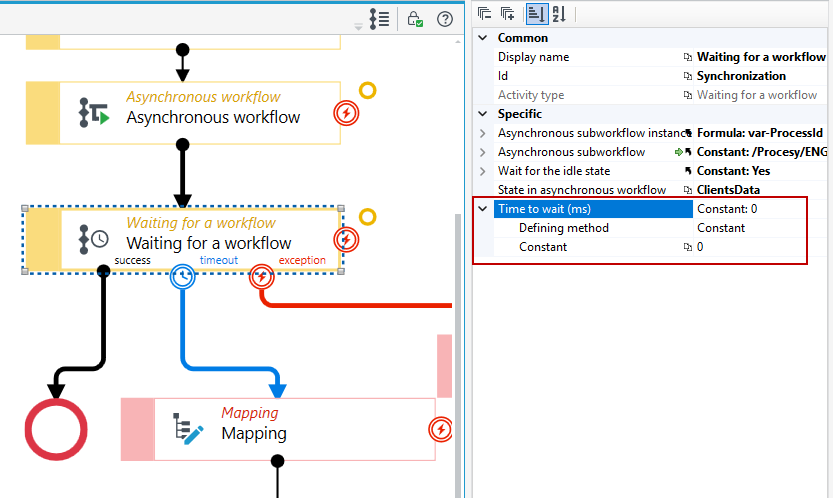Click the blue timeout clock port
Screen dimensions: 833x498
click(x=182, y=277)
